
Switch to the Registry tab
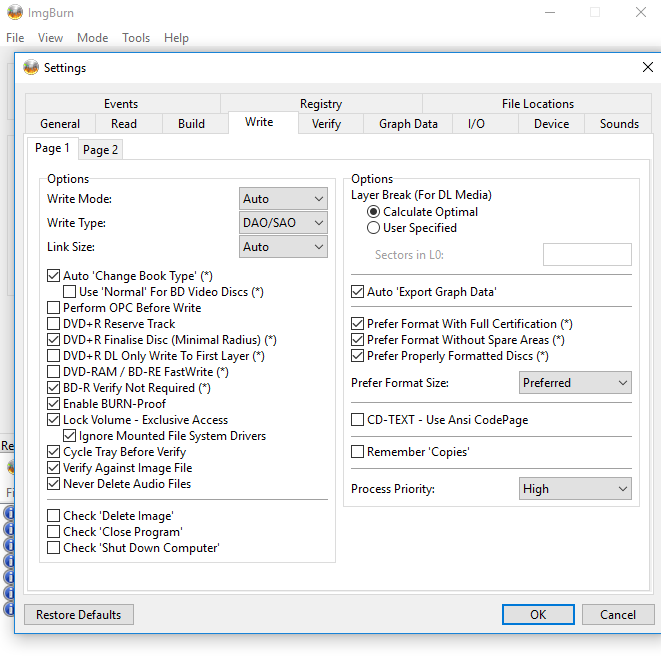click(321, 104)
